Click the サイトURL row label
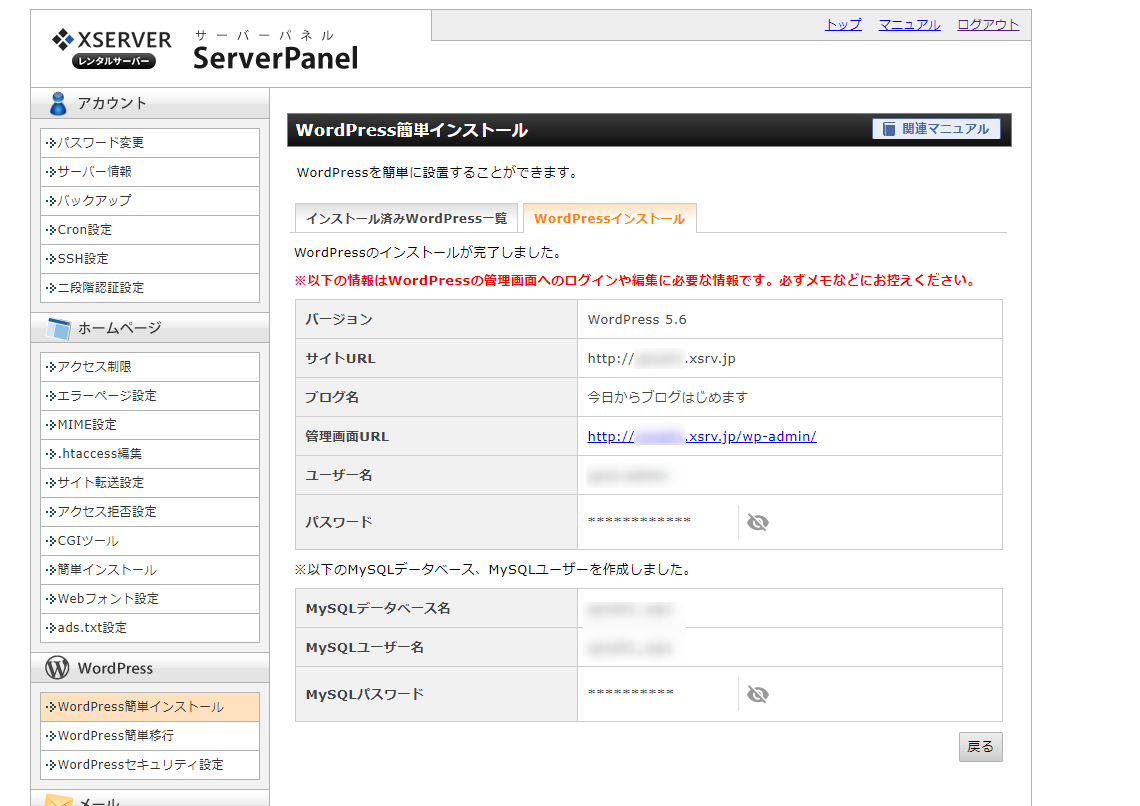The height and width of the screenshot is (806, 1140). pos(340,358)
